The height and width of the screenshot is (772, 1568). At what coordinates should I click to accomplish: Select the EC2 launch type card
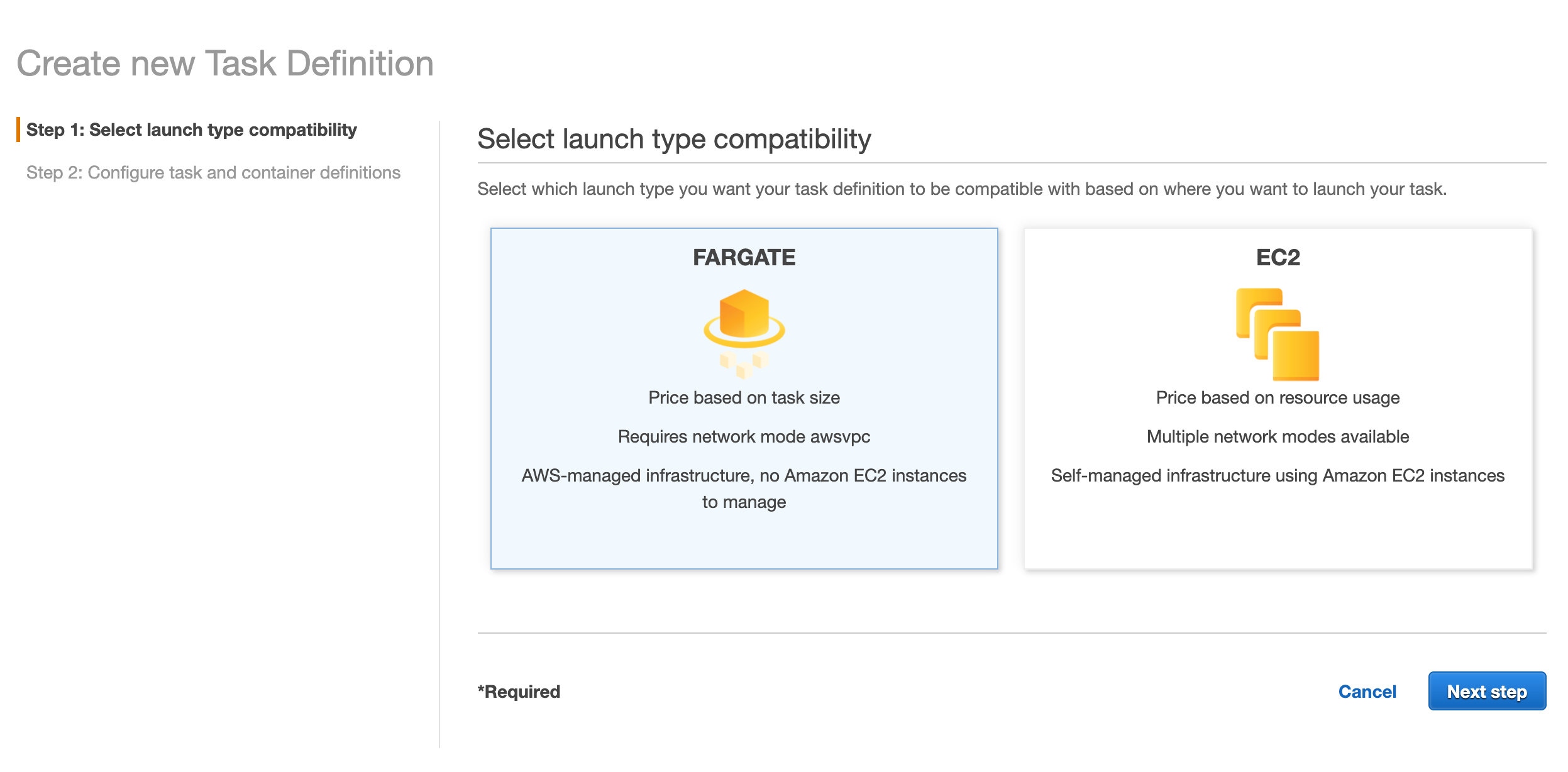click(x=1278, y=399)
